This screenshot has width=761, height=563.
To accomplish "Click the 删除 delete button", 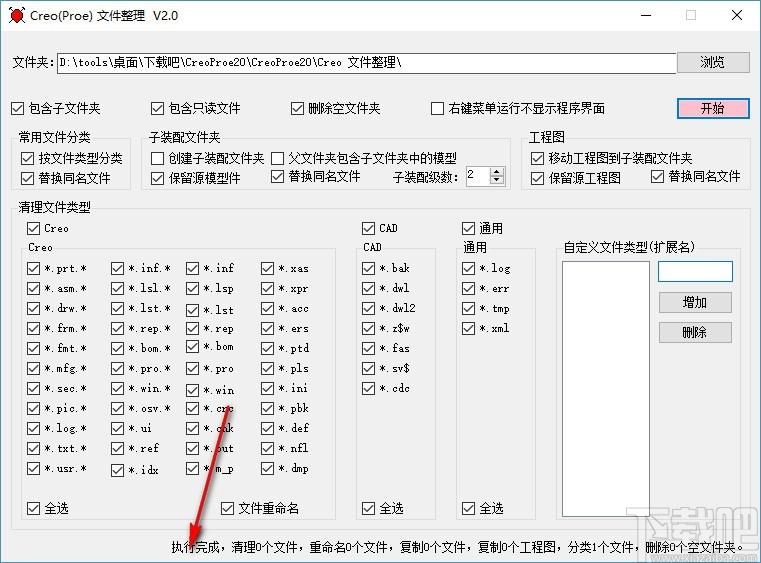I will [695, 332].
